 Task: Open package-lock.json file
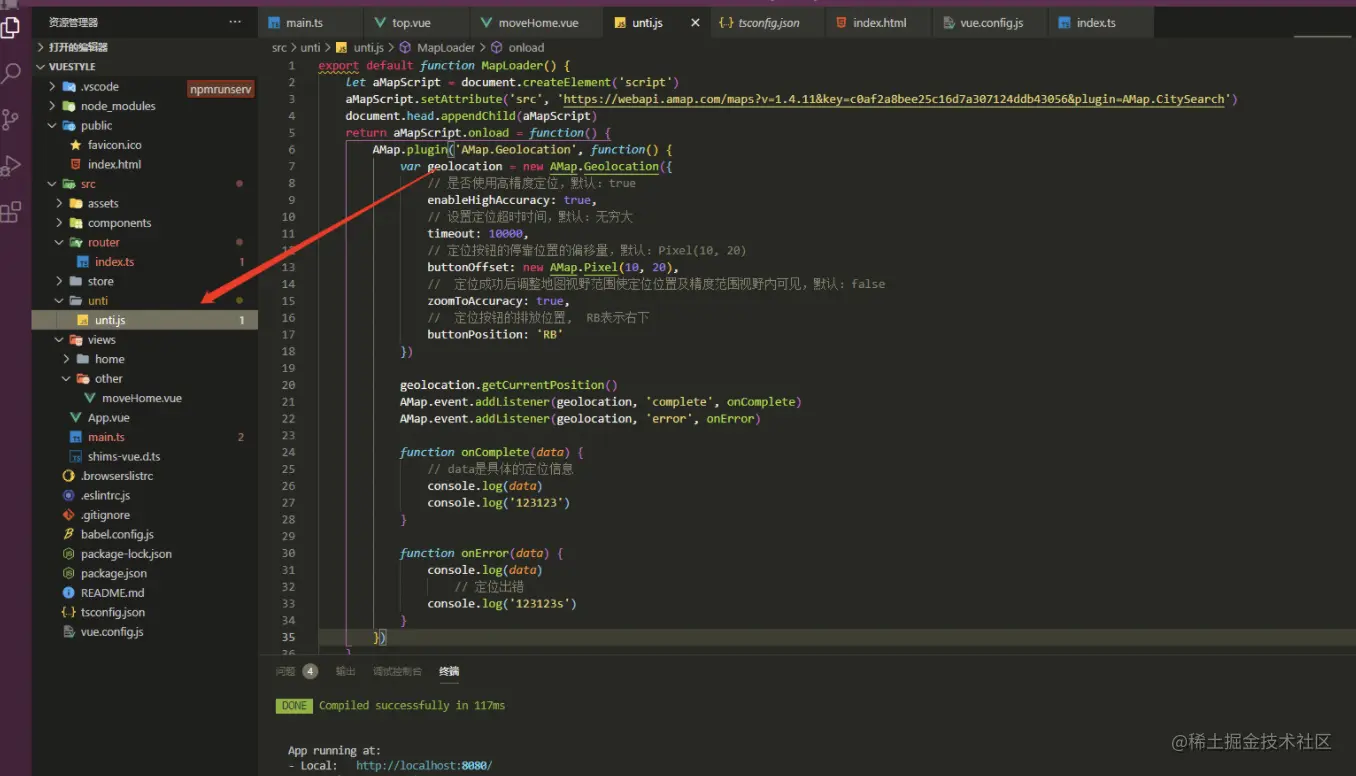[126, 554]
